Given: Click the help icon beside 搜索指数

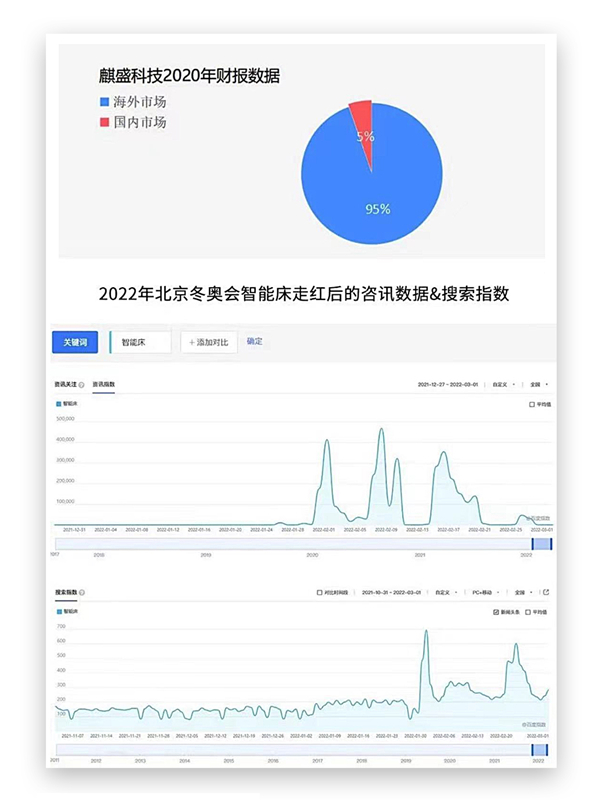Looking at the screenshot, I should (x=82, y=592).
